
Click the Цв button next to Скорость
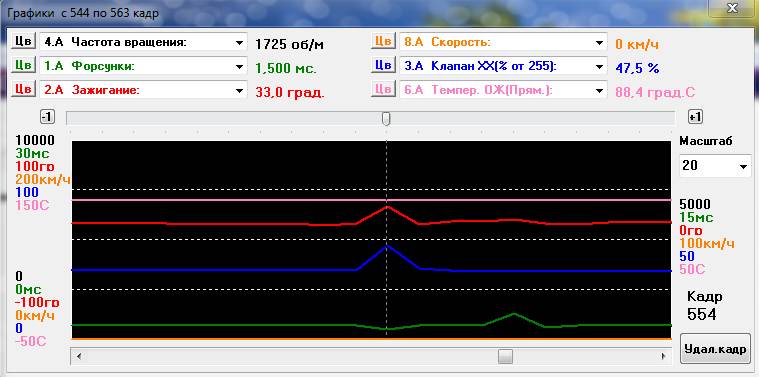click(383, 42)
